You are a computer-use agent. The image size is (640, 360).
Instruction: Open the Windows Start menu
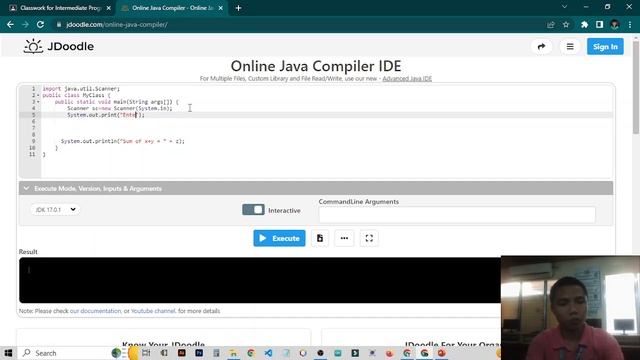tap(8, 353)
